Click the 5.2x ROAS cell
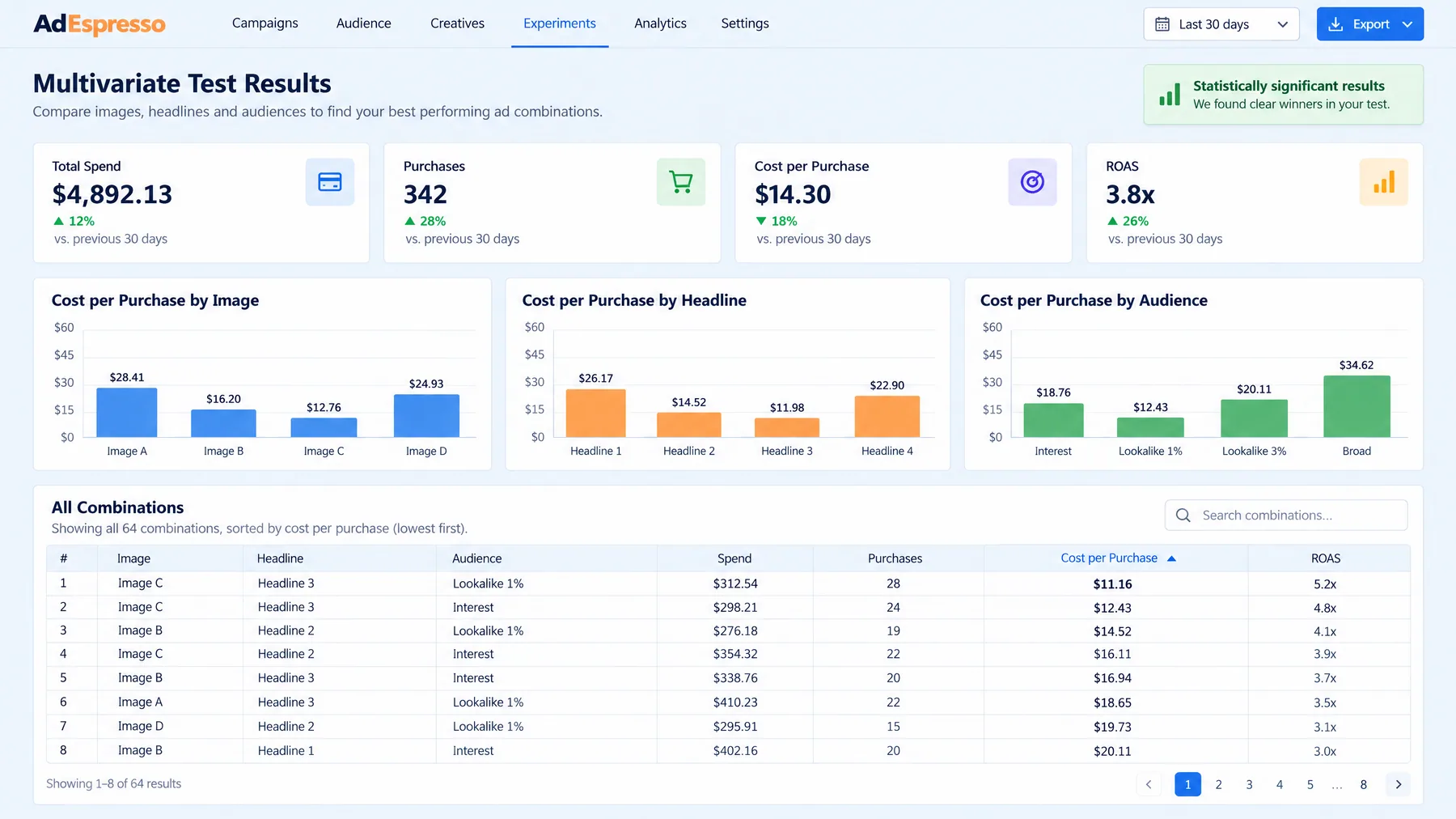Image resolution: width=1456 pixels, height=819 pixels. click(x=1325, y=584)
